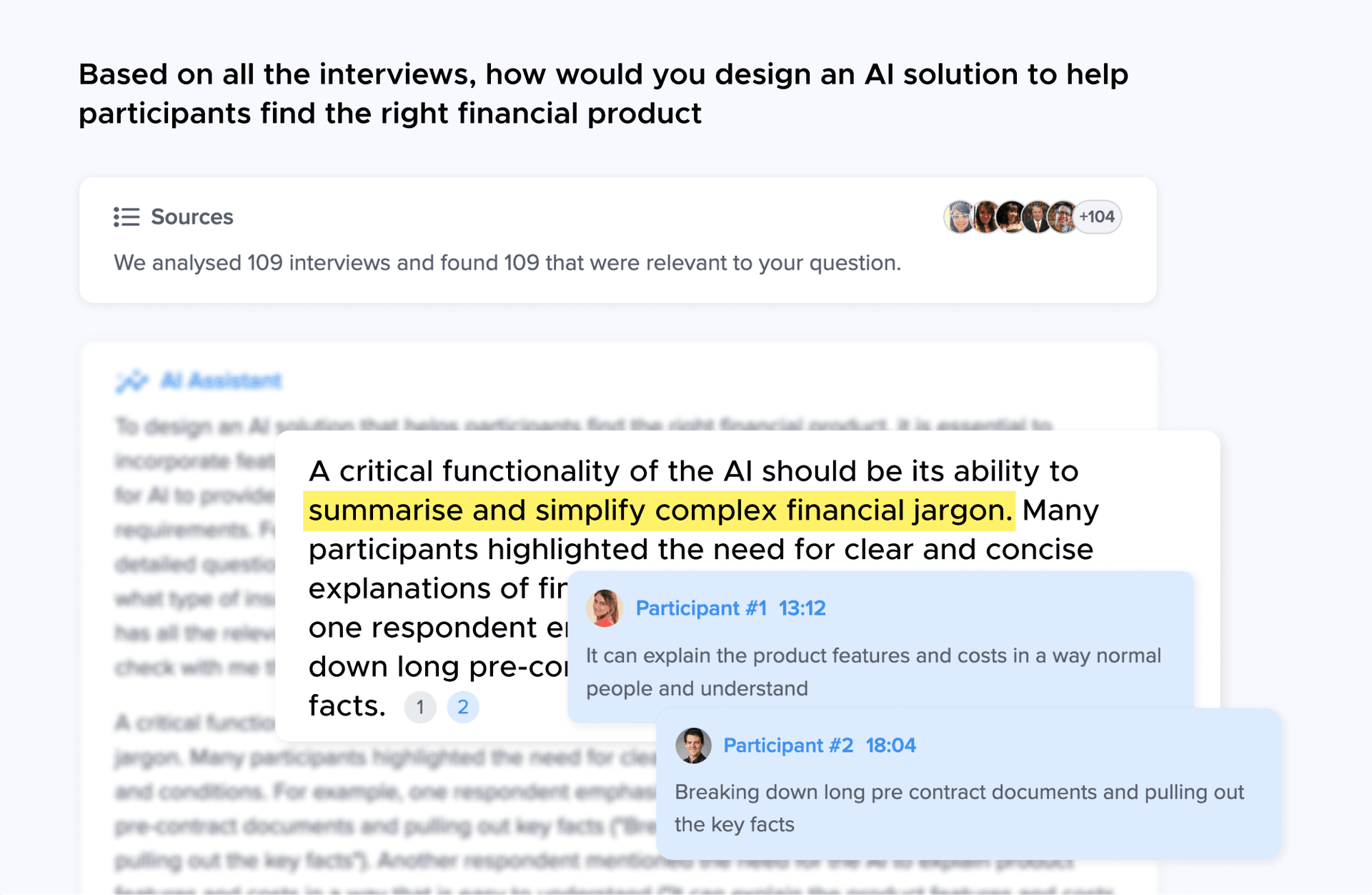Click the AI Assistant sparkle icon
The height and width of the screenshot is (895, 1372).
coord(131,382)
